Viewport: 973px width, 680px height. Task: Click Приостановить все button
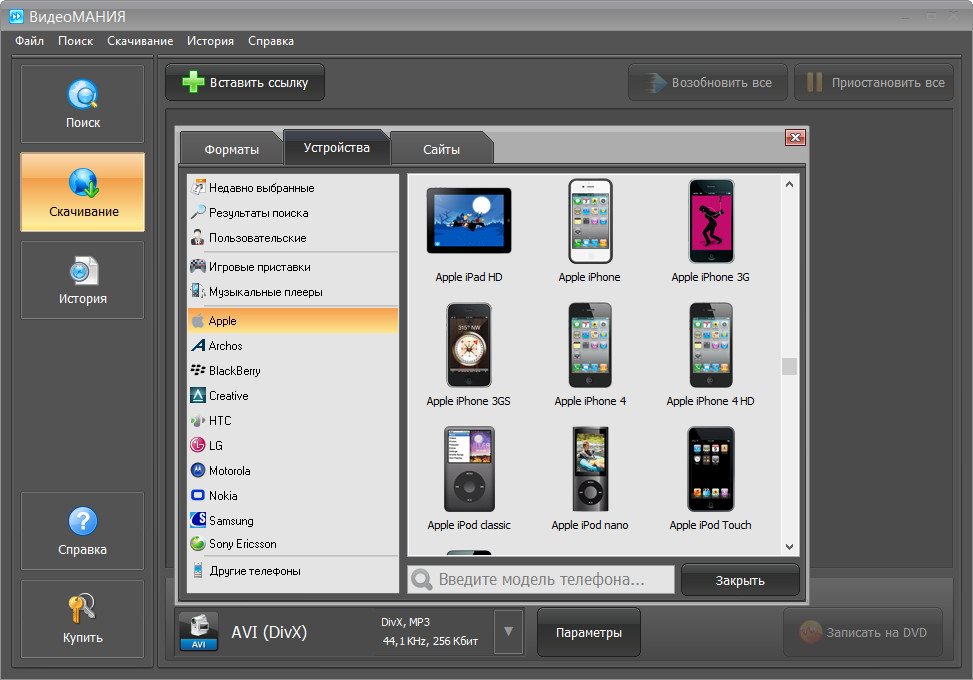point(874,83)
